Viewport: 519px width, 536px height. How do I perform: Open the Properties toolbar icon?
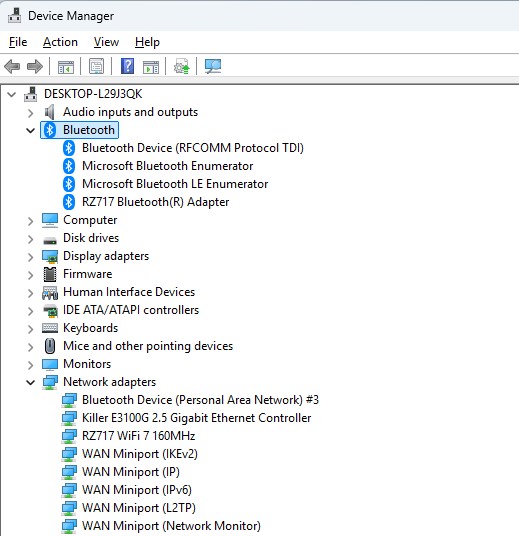(96, 66)
